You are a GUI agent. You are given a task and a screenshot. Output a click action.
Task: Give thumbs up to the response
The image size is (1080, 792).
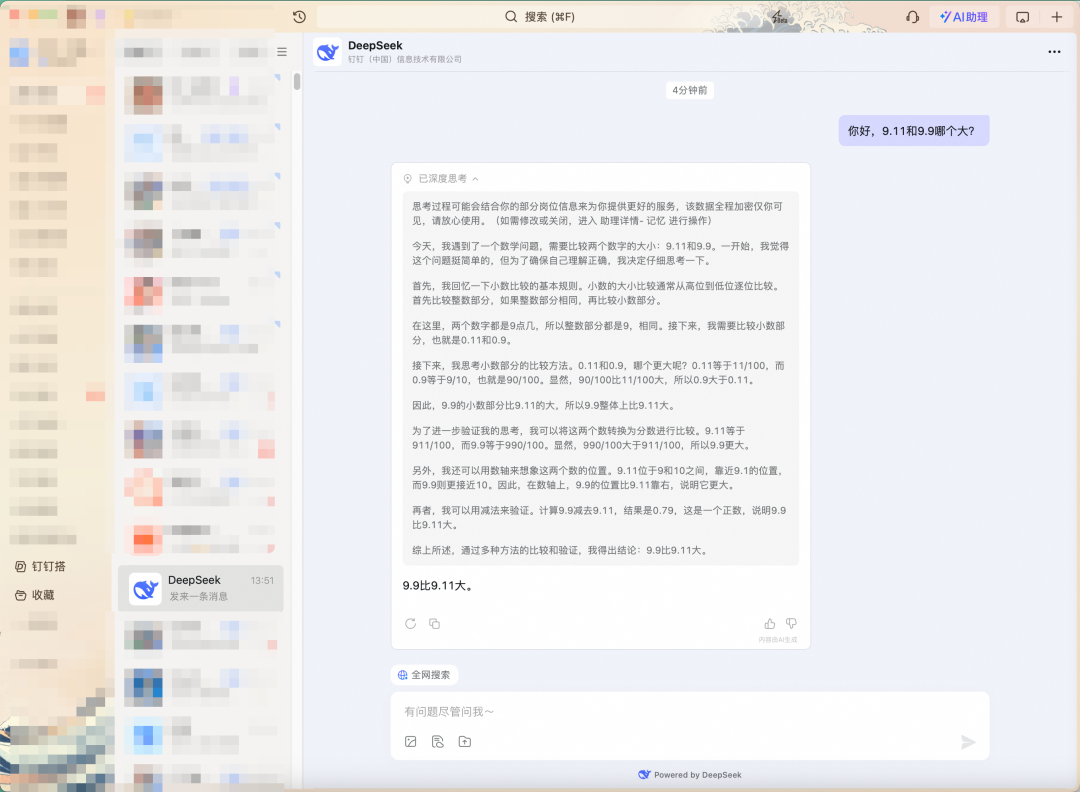pyautogui.click(x=770, y=623)
